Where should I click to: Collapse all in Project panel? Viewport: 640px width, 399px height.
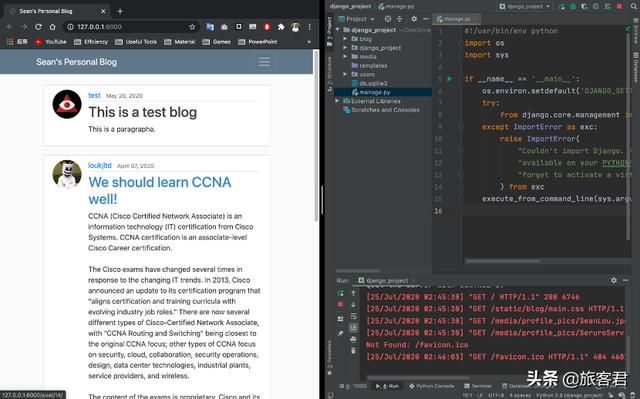tap(400, 19)
